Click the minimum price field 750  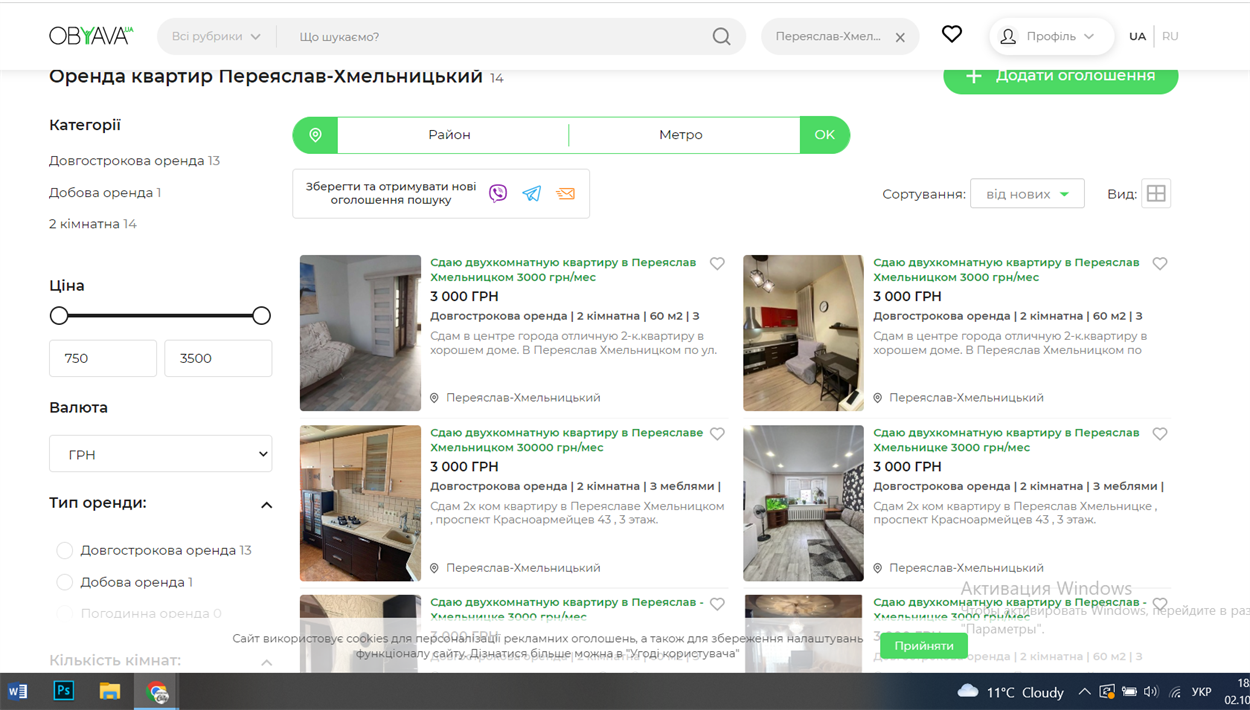pyautogui.click(x=103, y=358)
